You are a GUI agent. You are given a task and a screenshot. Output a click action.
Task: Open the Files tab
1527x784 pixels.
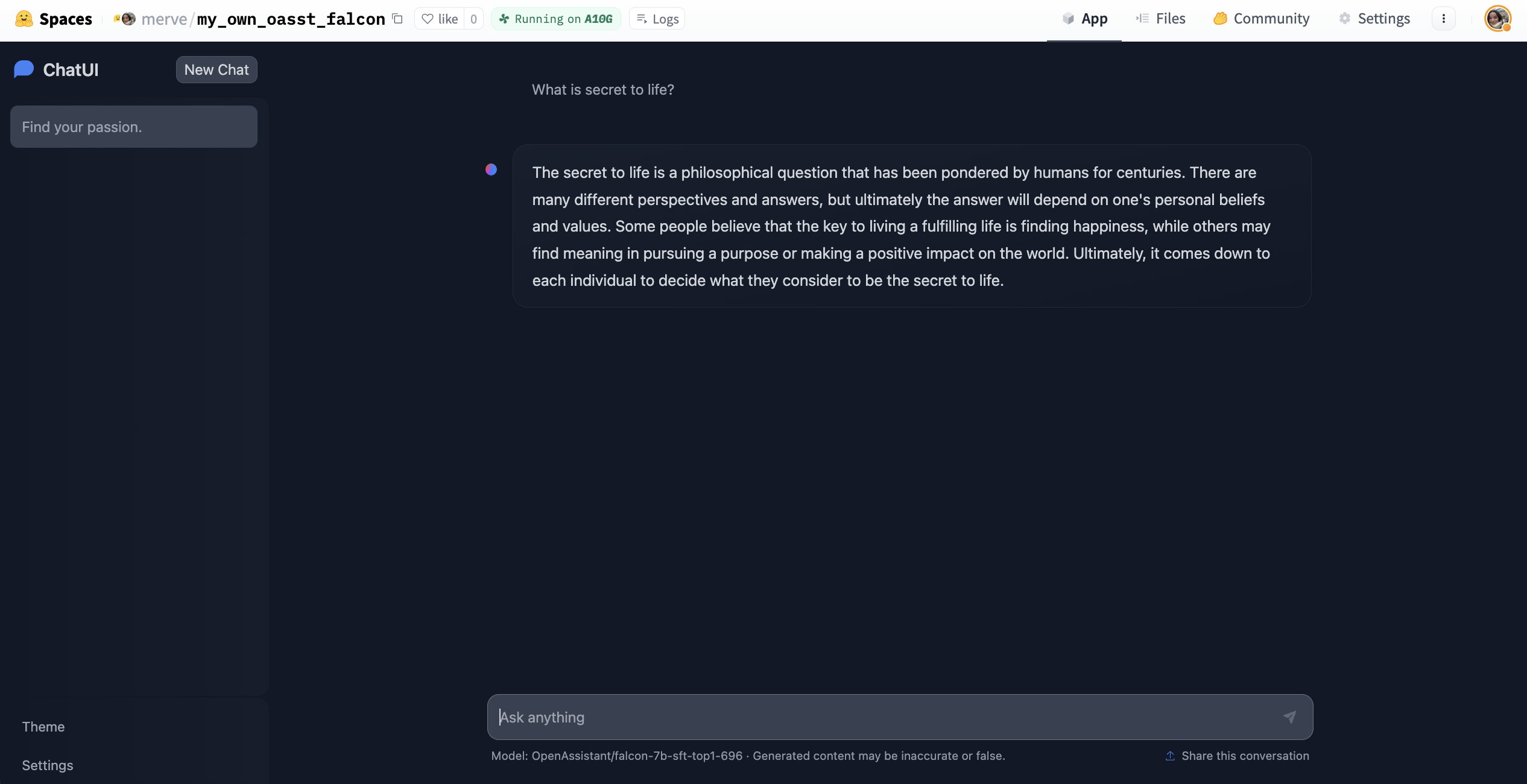pyautogui.click(x=1161, y=19)
